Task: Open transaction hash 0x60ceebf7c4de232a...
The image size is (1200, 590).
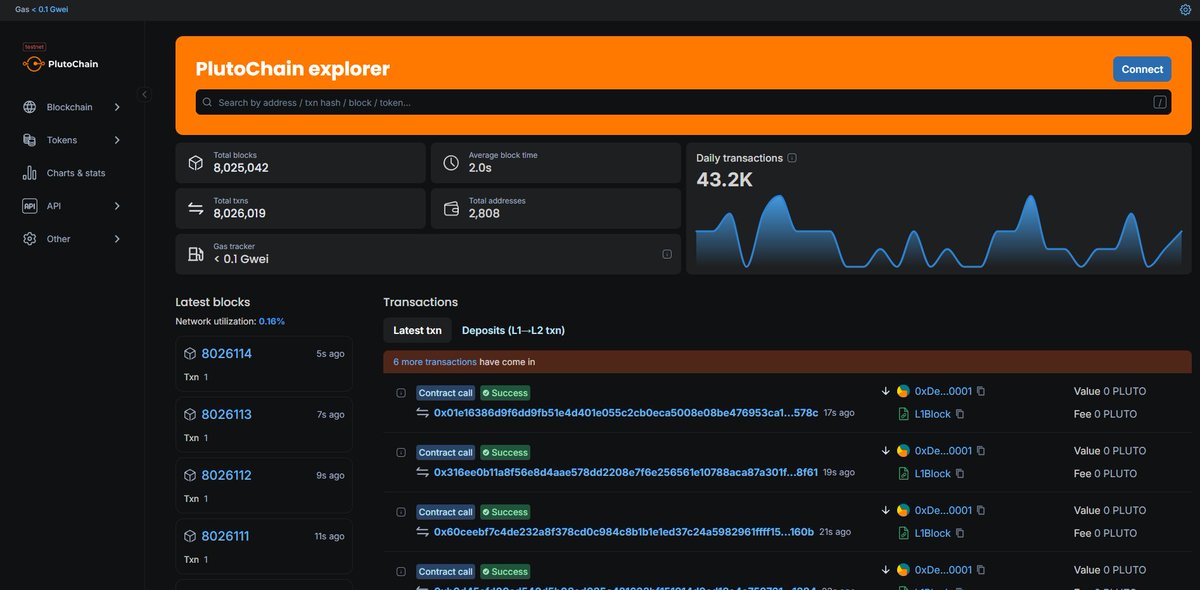Action: tap(624, 532)
